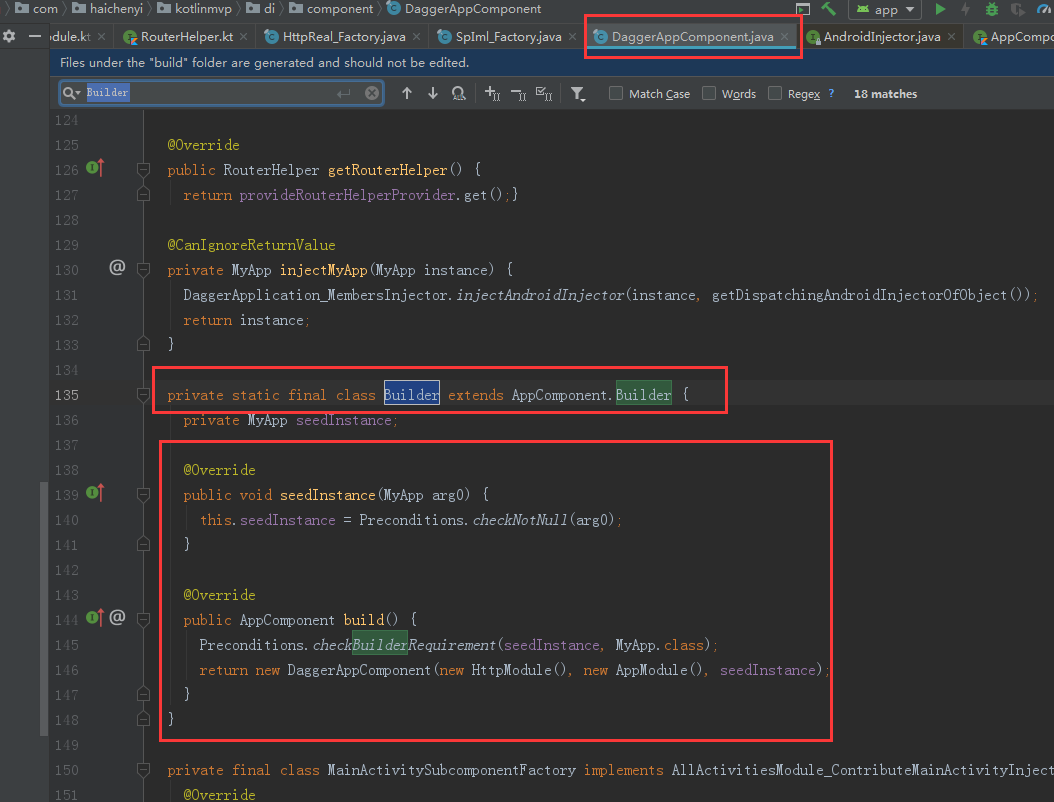The width and height of the screenshot is (1054, 802).
Task: Click implements gutter icon on line 126
Action: [95, 167]
